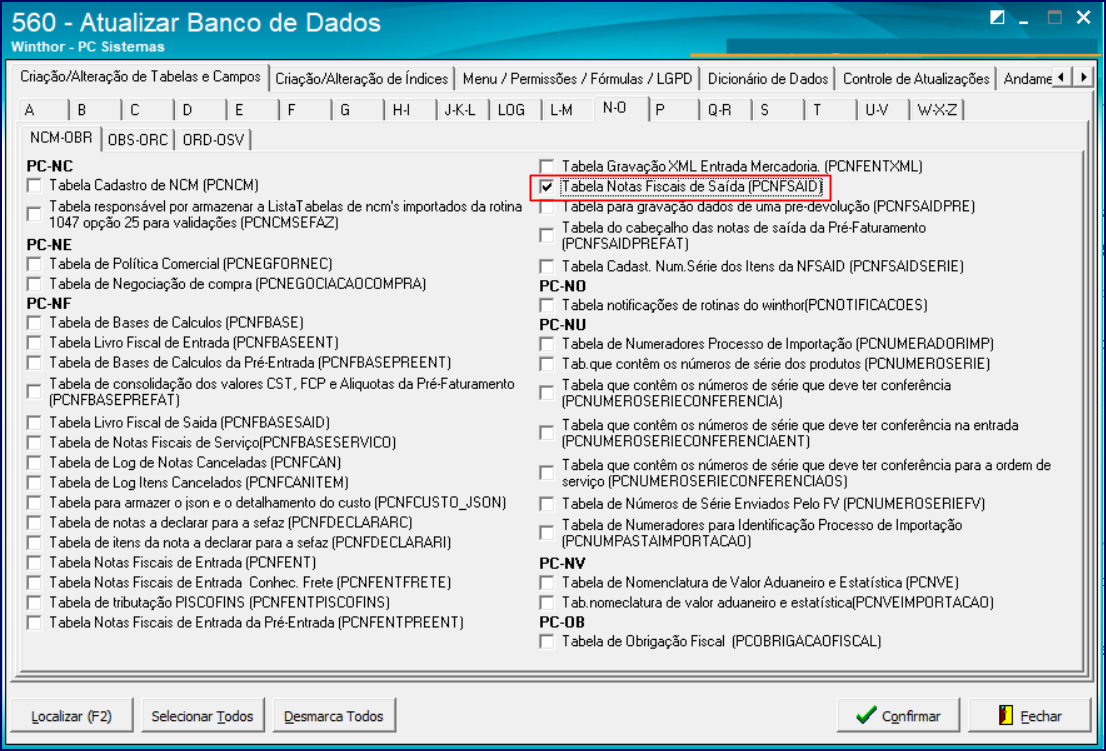Click the tab scroll left arrow
Screen dimensions: 1106x751
[x=1061, y=77]
